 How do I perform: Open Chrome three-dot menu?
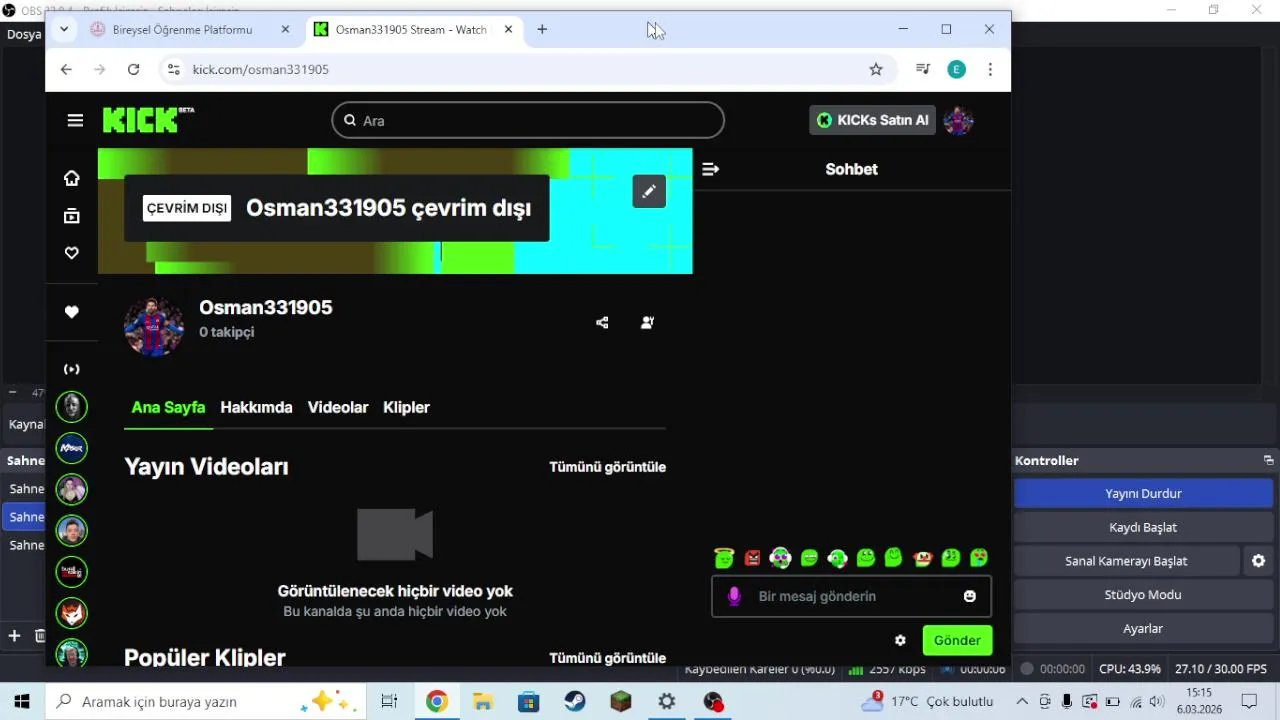click(990, 69)
